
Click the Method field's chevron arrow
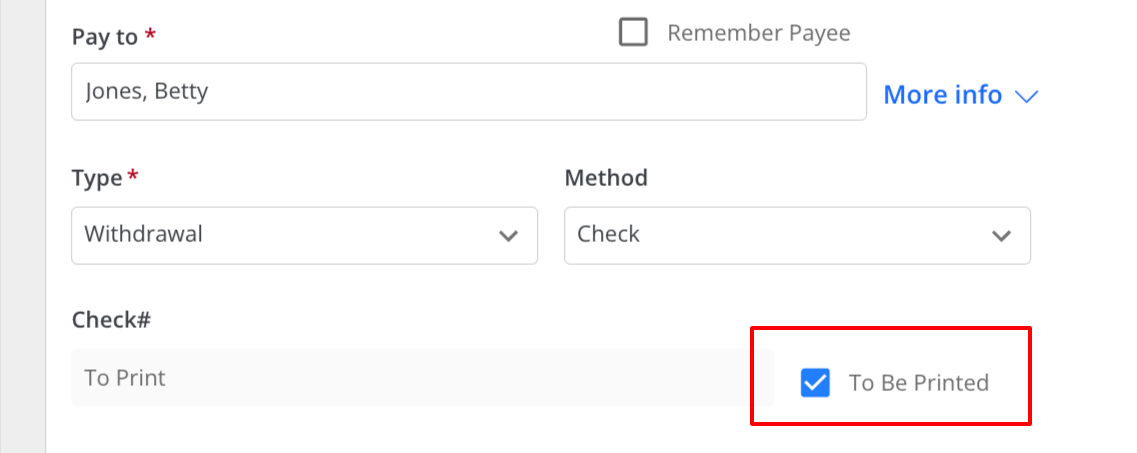1001,236
